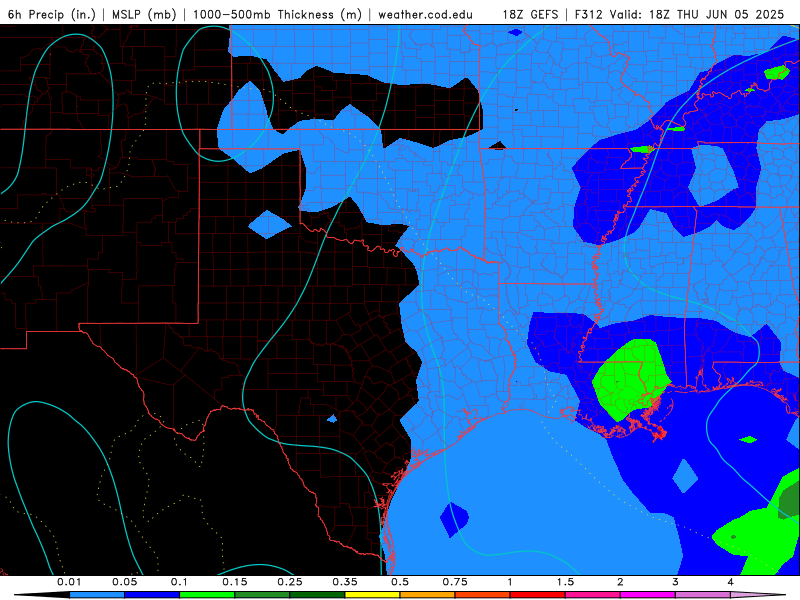800x600 pixels.
Task: Click the 'F312' forecast hour text
Action: click(x=588, y=14)
